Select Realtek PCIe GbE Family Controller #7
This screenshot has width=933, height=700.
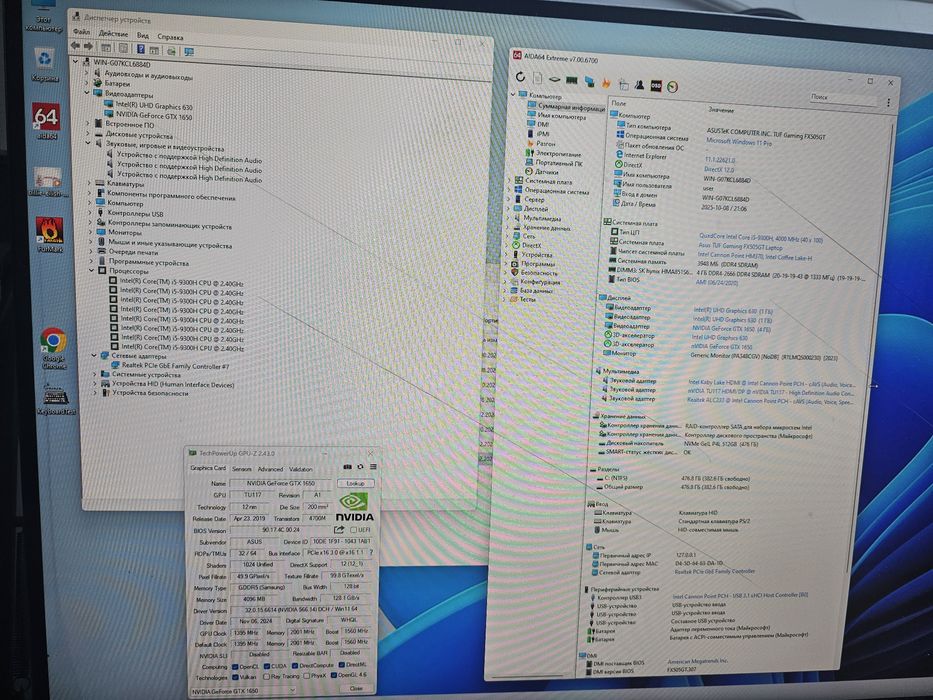[176, 365]
